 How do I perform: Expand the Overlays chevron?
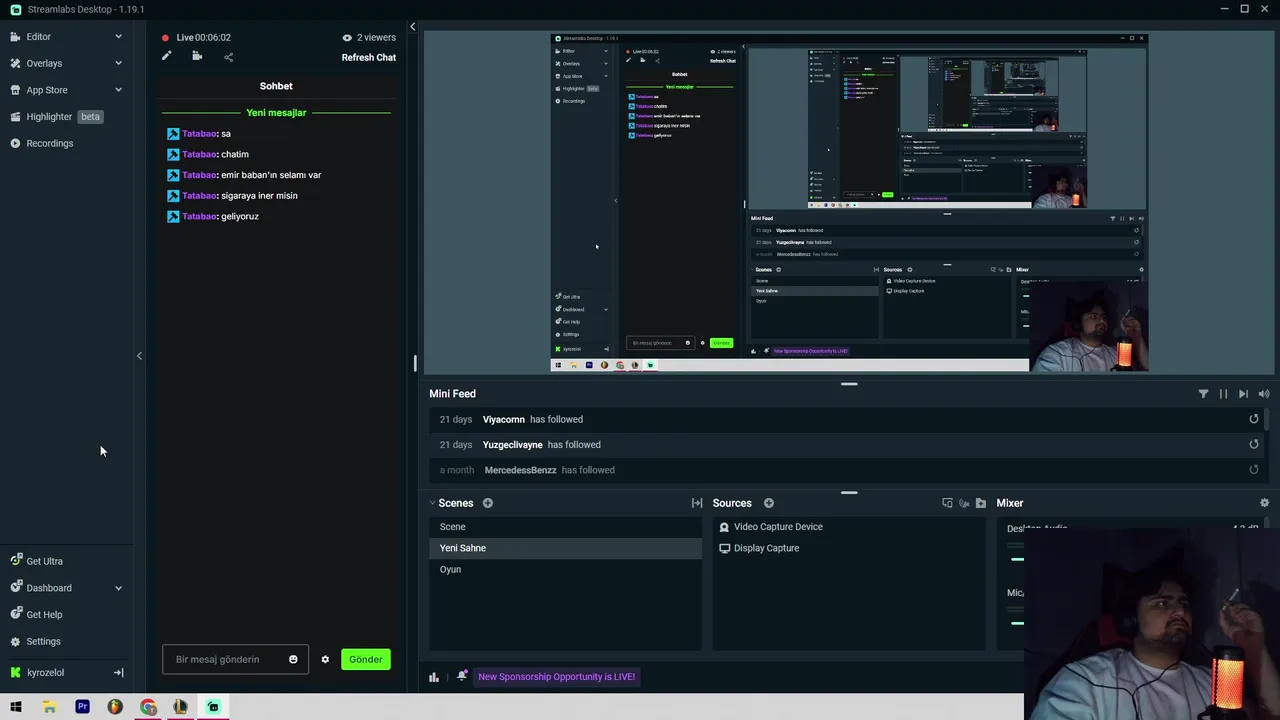118,63
